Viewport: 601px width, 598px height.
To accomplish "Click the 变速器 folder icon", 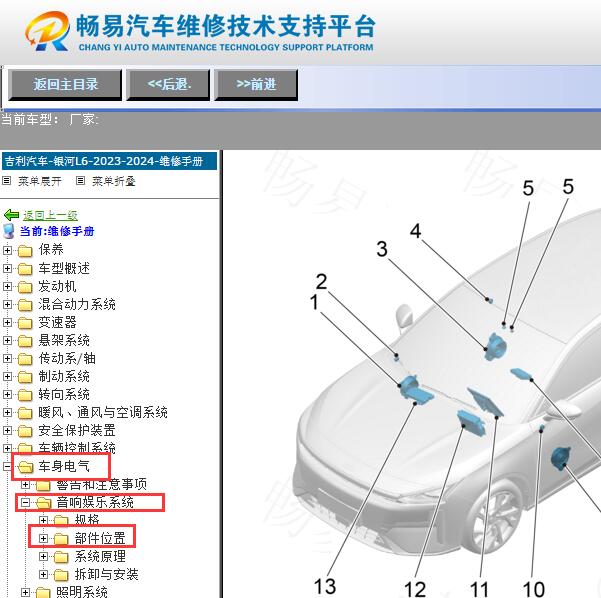I will [x=25, y=323].
